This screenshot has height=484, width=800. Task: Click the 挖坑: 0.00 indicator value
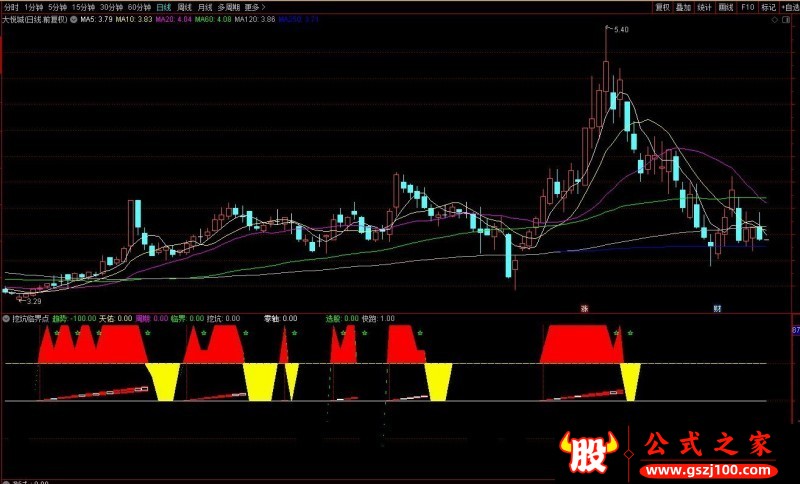pos(223,319)
